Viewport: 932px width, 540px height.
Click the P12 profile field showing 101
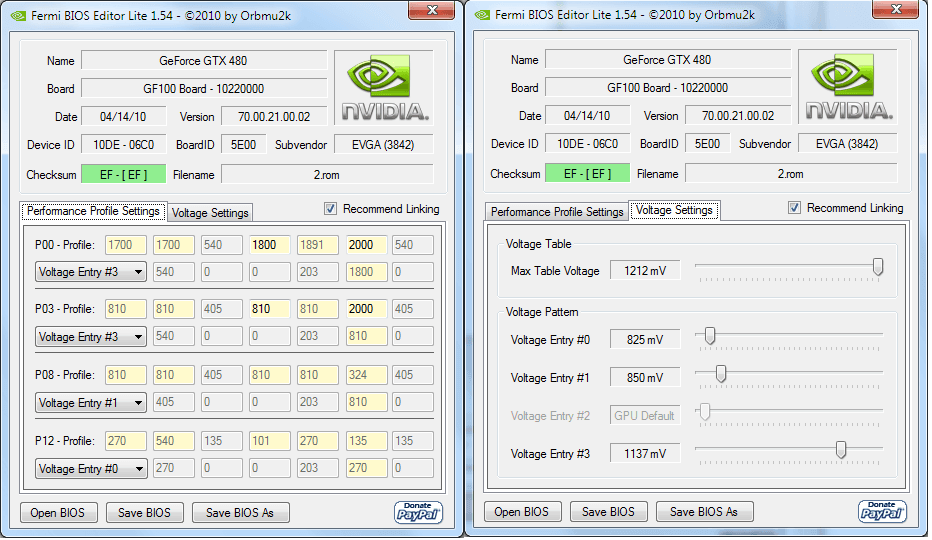coord(270,441)
